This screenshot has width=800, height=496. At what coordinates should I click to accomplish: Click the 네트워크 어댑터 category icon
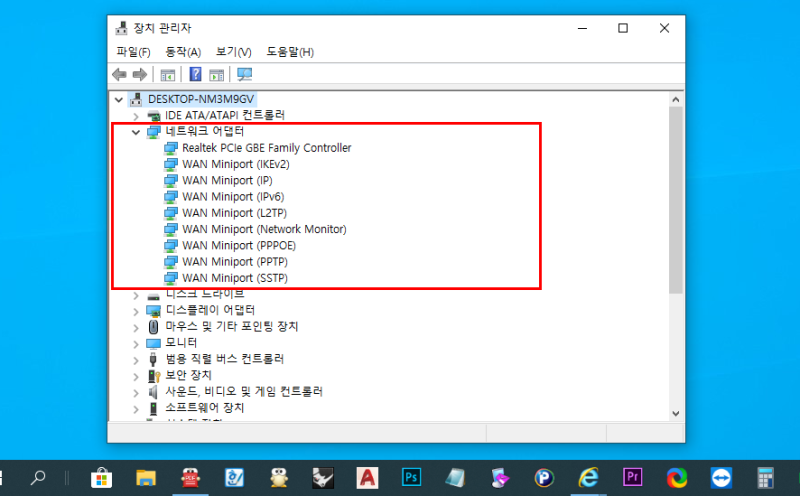[154, 132]
